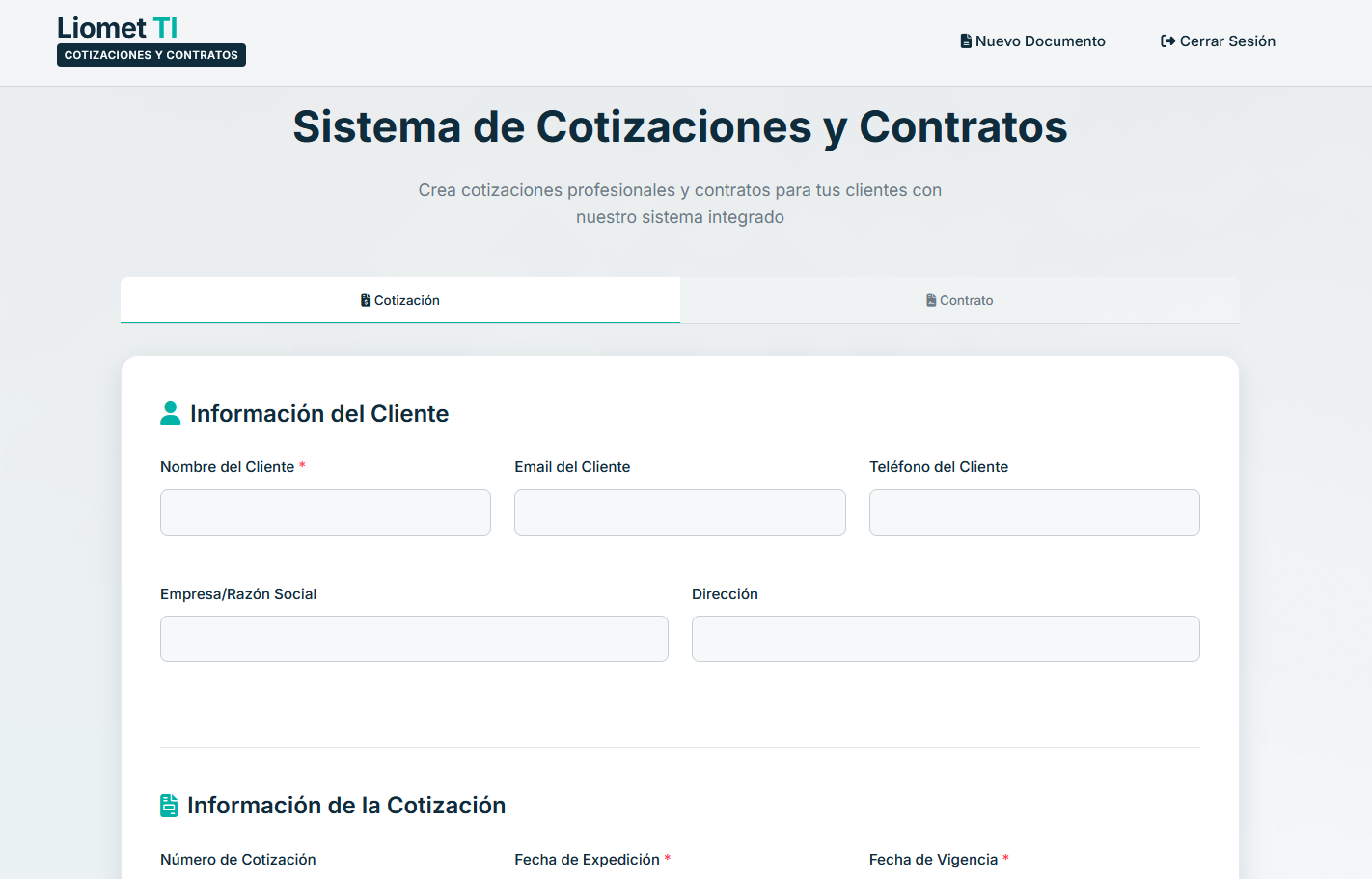Click the clipboard icon beside Información de la Cotización
Image resolution: width=1372 pixels, height=879 pixels.
coord(169,804)
